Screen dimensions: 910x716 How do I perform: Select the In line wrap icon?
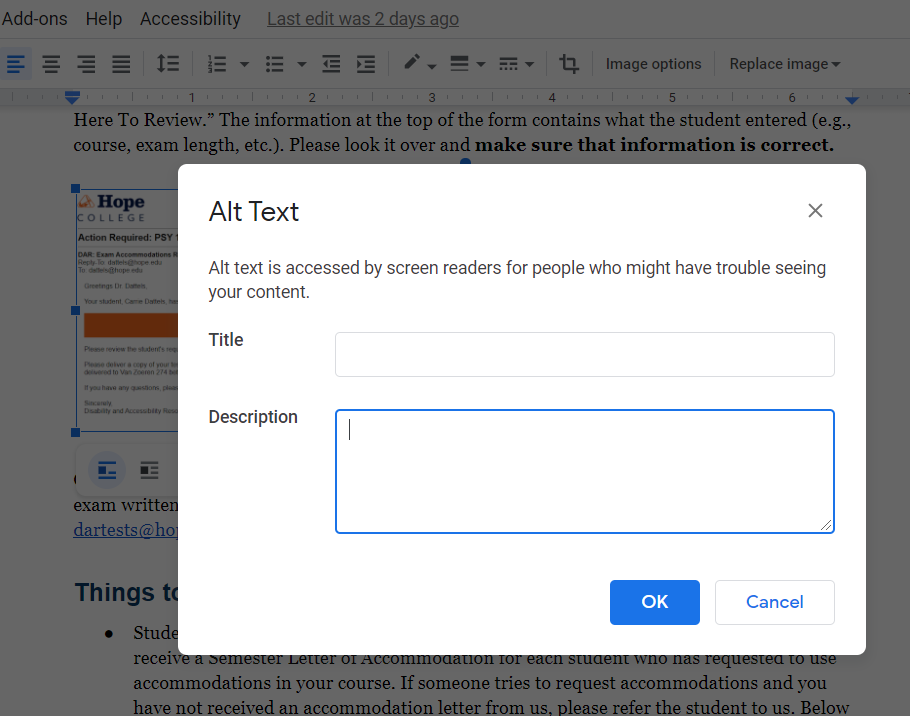[x=106, y=470]
